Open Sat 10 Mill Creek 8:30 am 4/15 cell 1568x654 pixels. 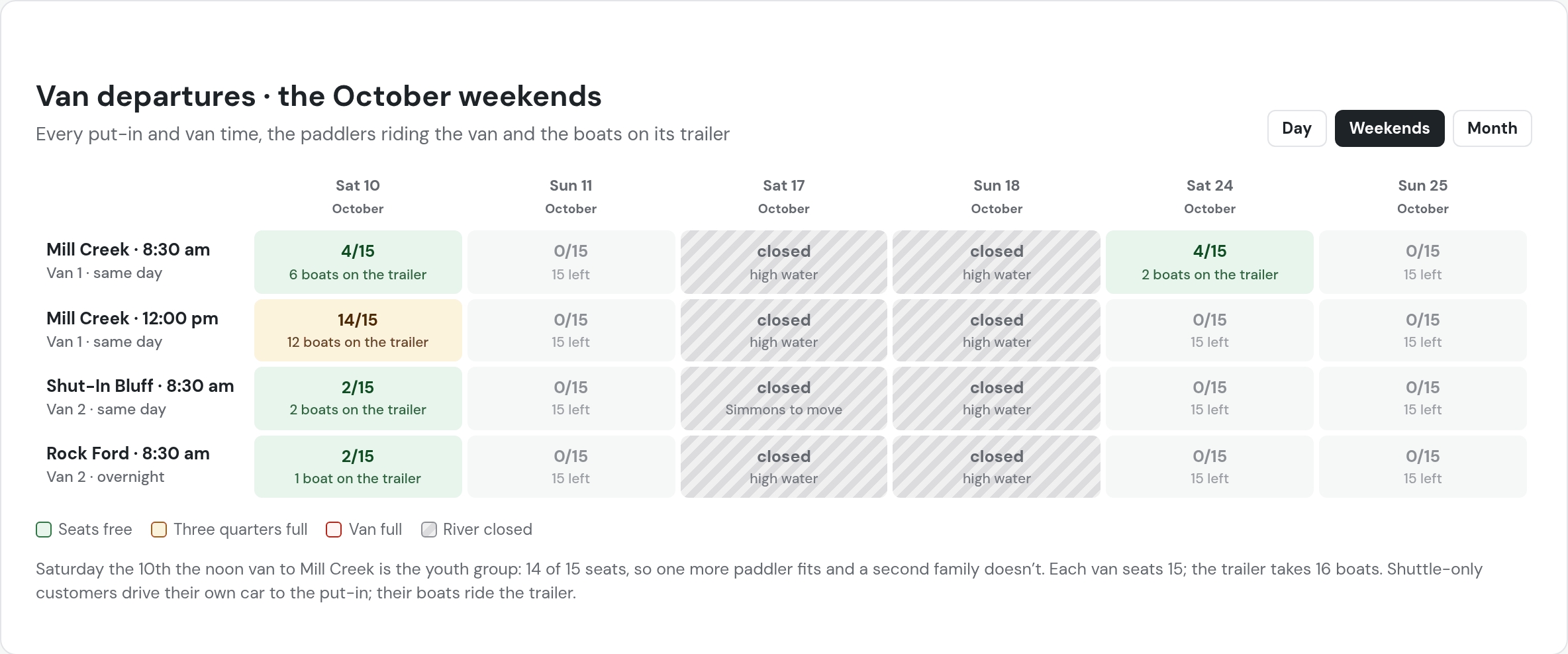click(358, 262)
